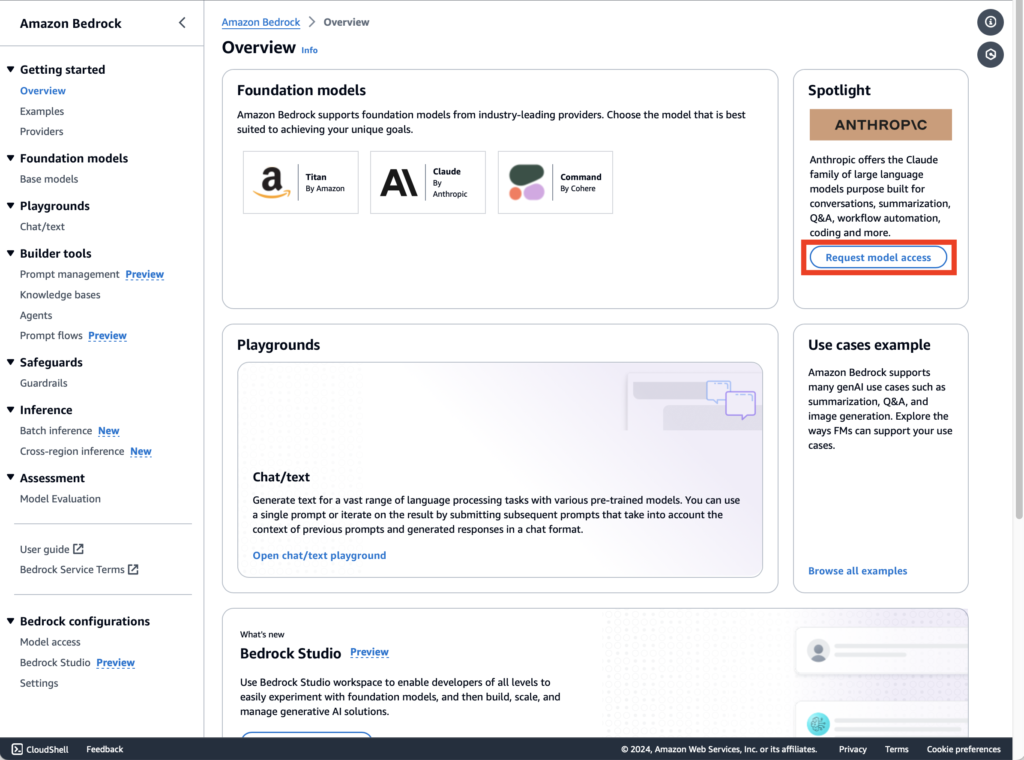Screen dimensions: 1024x760
Task: Open CloudShell terminal icon in footer
Action: pyautogui.click(x=17, y=749)
